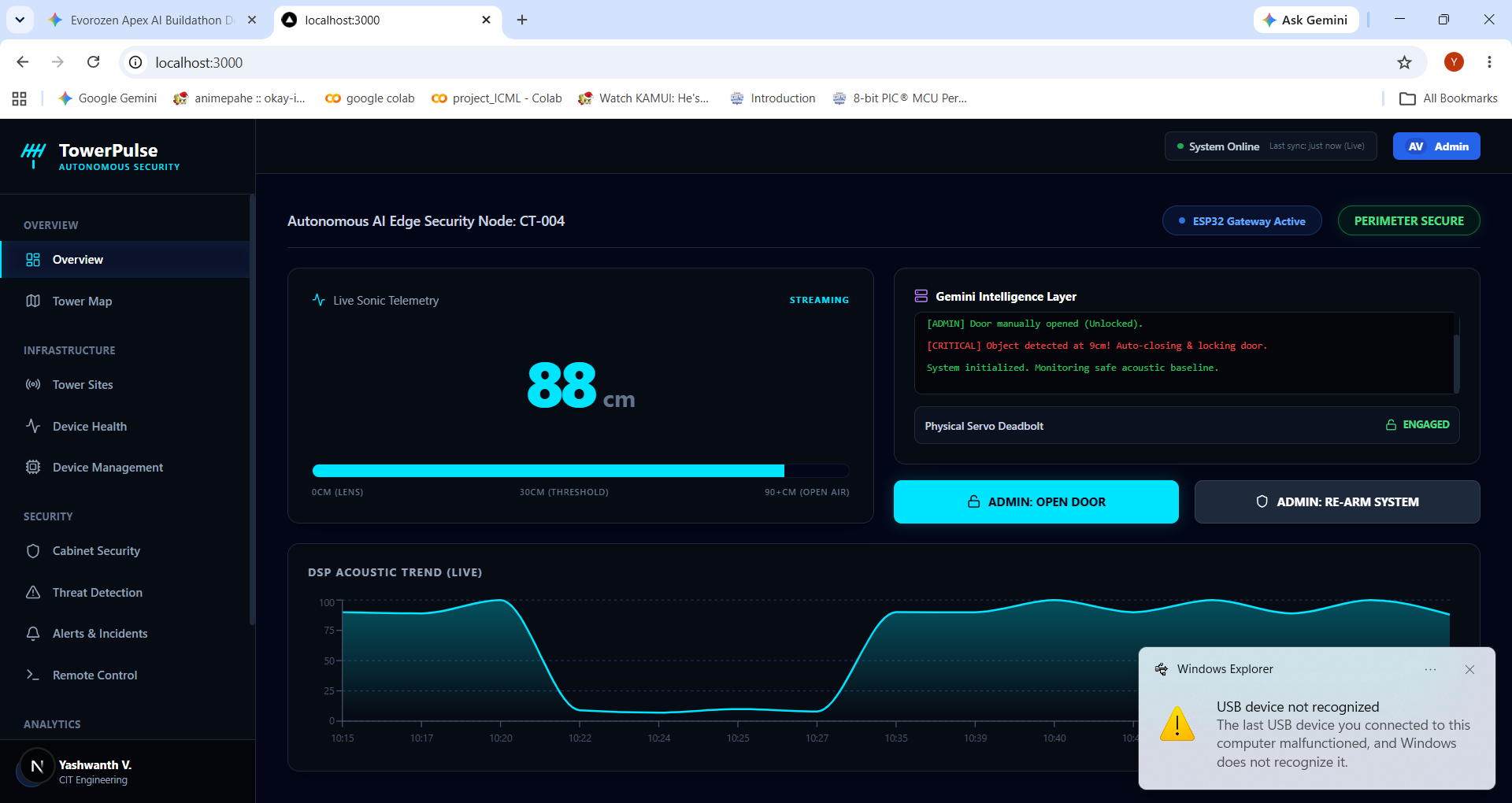The height and width of the screenshot is (803, 1512).
Task: Open the Chrome profile avatar
Action: click(1454, 62)
